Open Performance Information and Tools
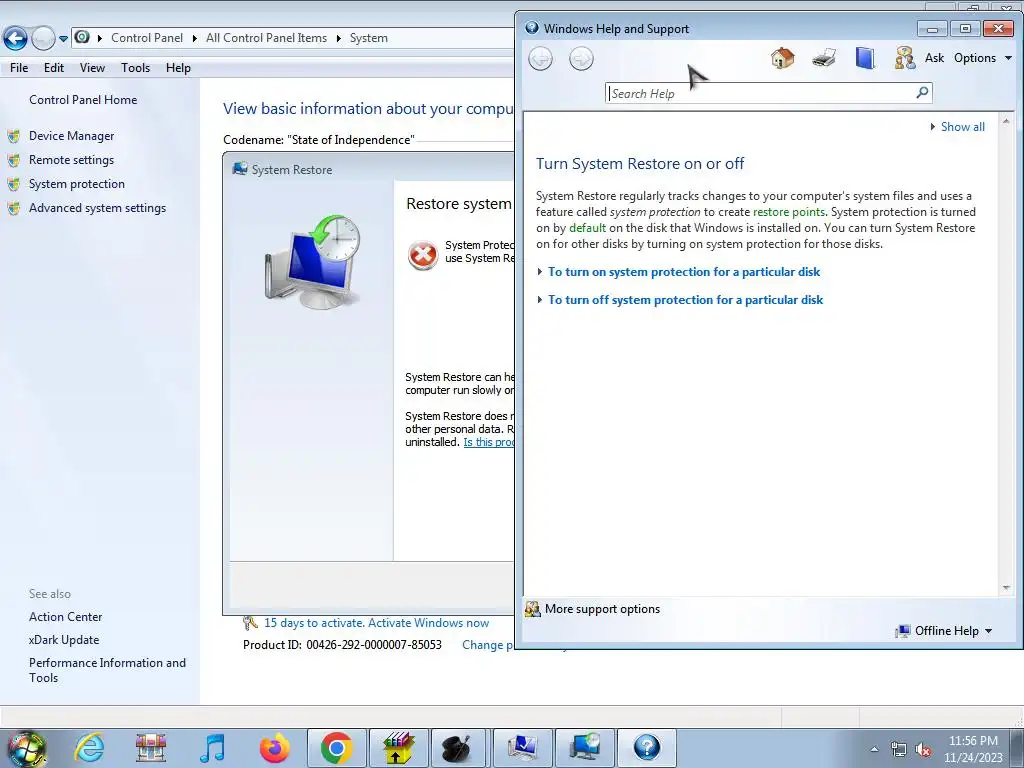Screen dimensions: 1024x768 (107, 670)
